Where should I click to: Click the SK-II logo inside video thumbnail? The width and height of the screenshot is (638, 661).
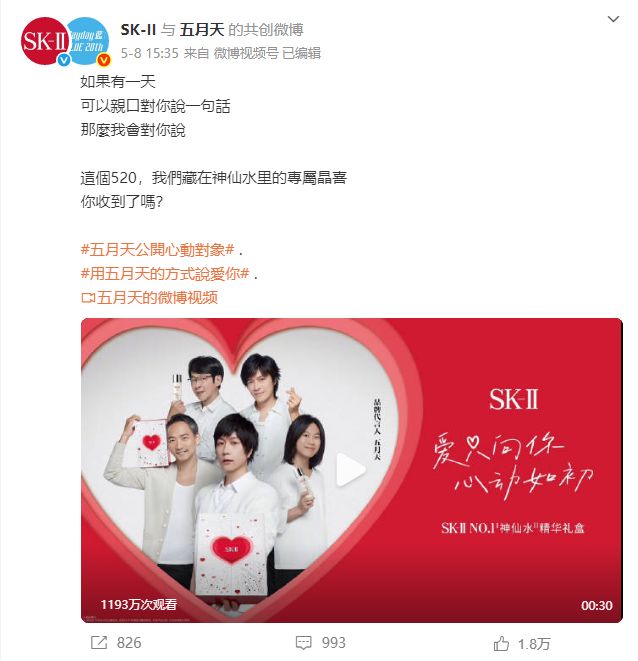click(x=514, y=399)
